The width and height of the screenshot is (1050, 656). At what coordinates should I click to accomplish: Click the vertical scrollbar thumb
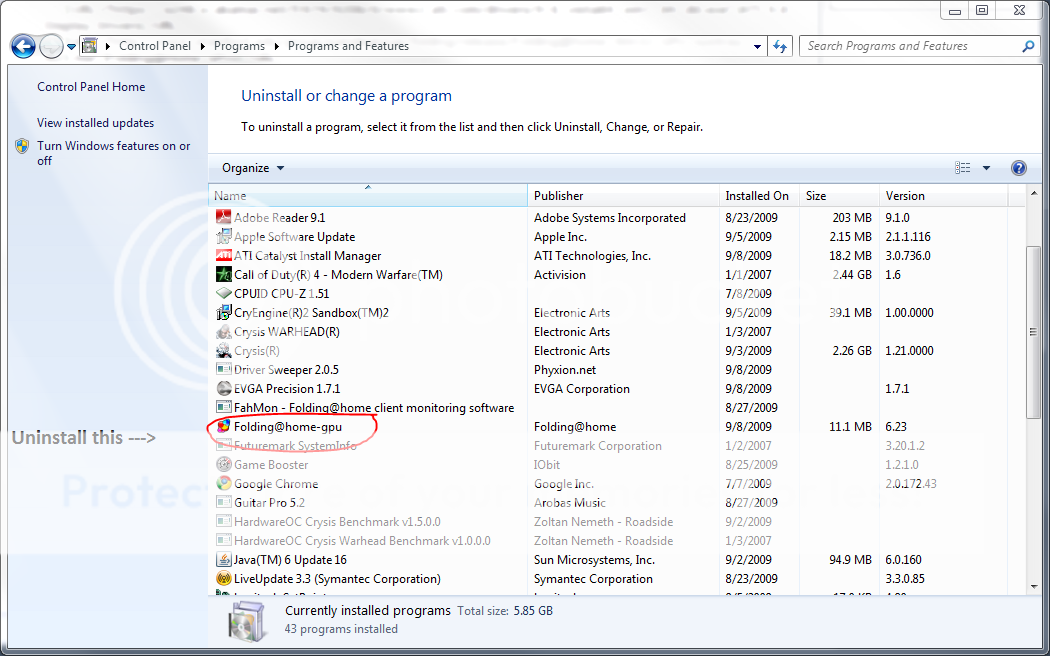coord(1033,331)
